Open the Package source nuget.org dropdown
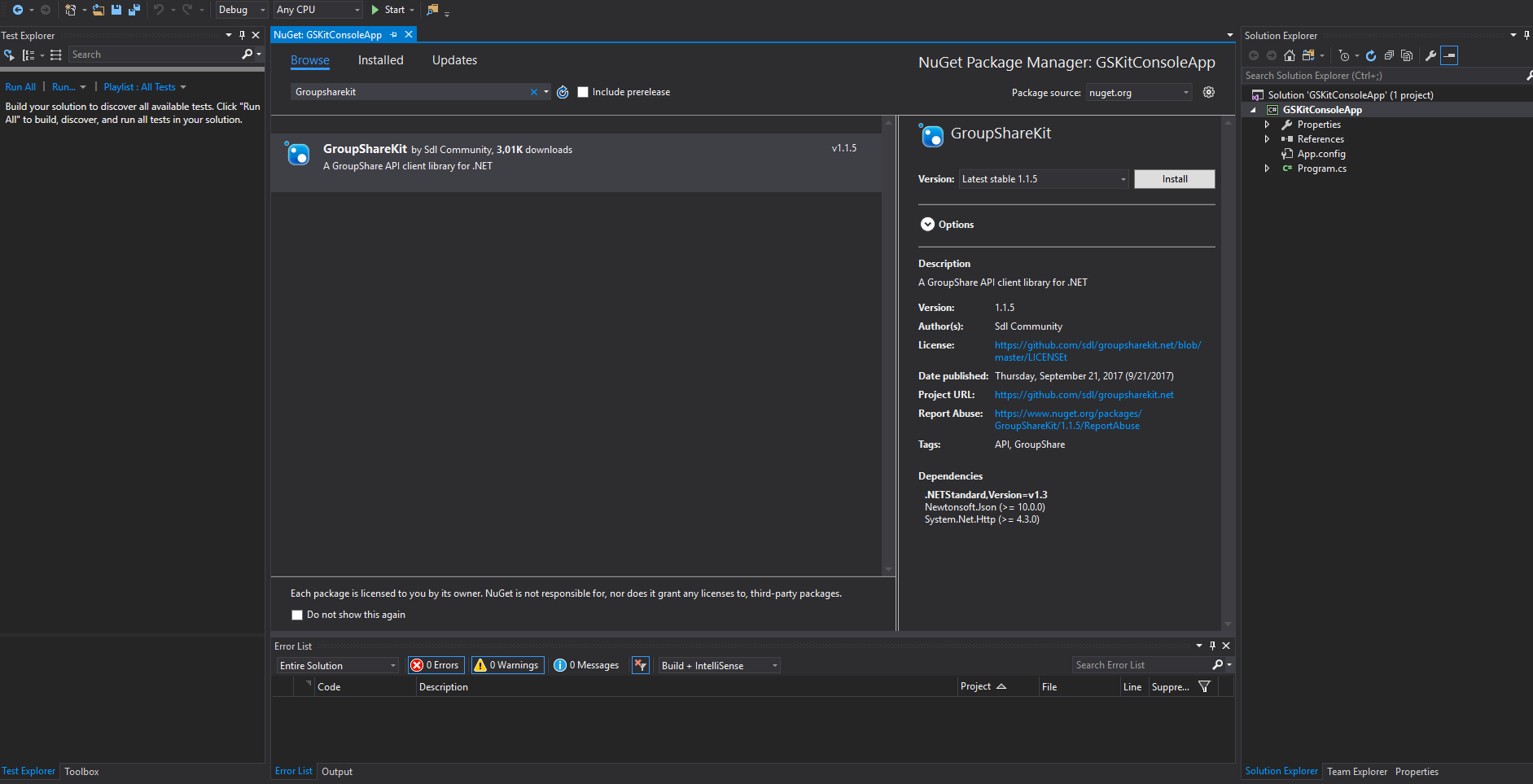 pos(1139,93)
